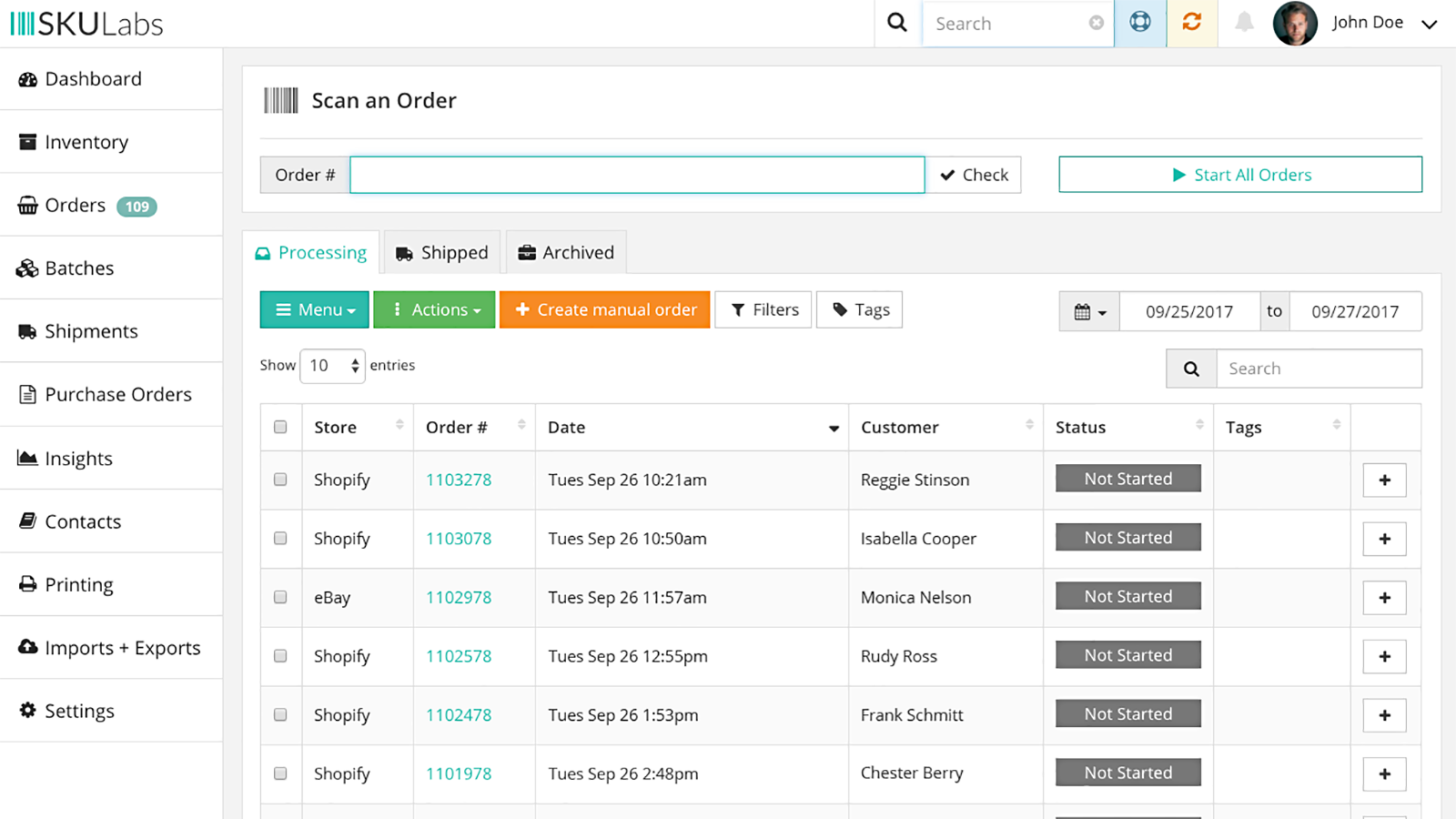Click the Start All Orders button
This screenshot has height=819, width=1456.
click(x=1240, y=175)
